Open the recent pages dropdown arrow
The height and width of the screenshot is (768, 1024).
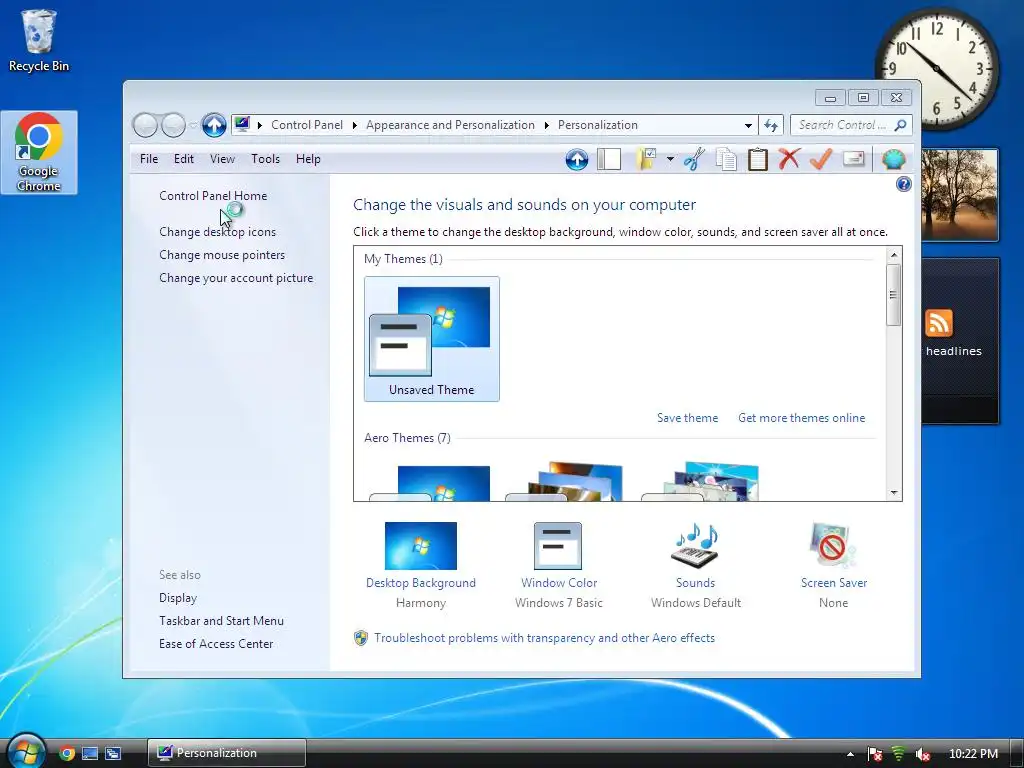tap(193, 125)
